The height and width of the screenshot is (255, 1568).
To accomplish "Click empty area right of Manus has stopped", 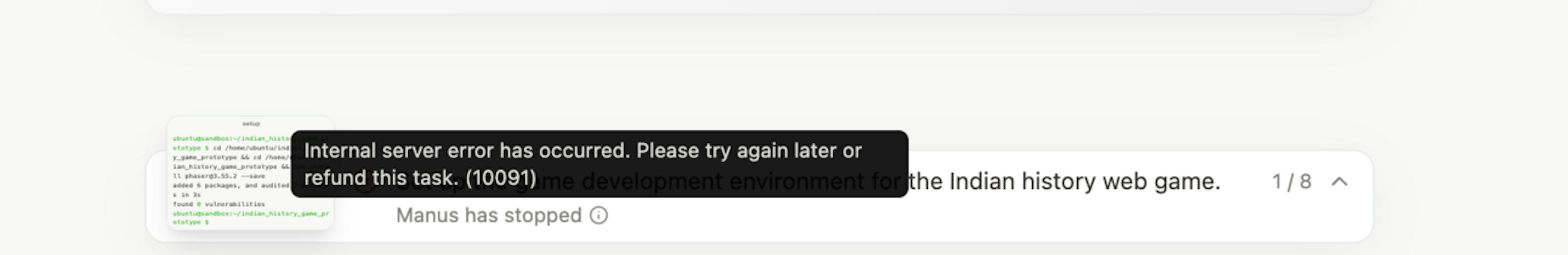I will pos(974,215).
